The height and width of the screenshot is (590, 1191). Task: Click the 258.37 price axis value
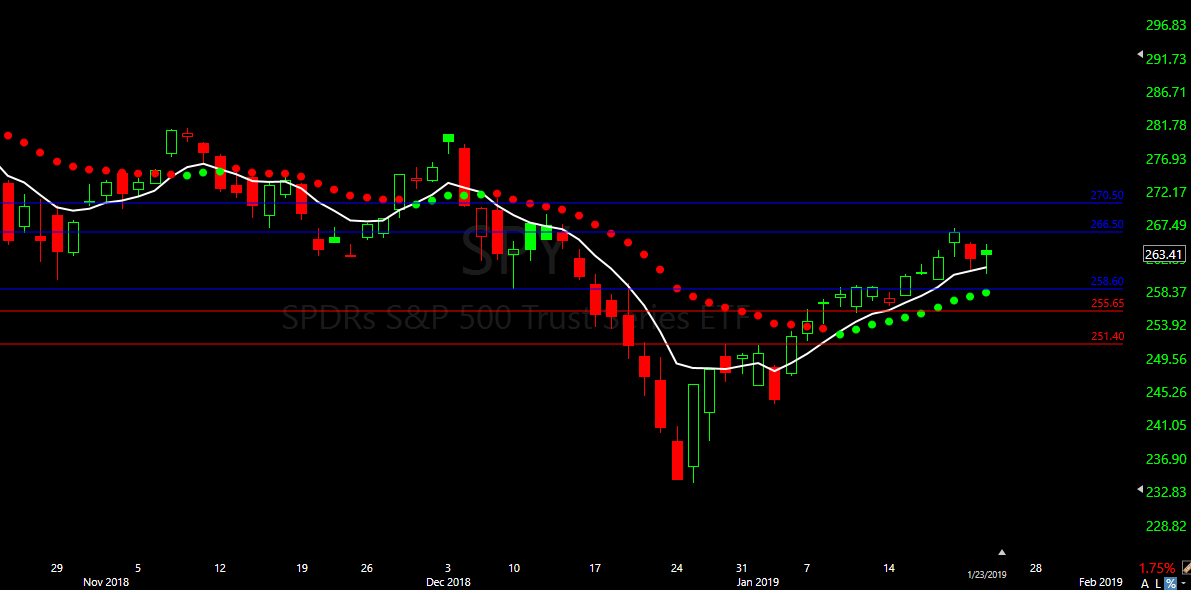(1166, 292)
